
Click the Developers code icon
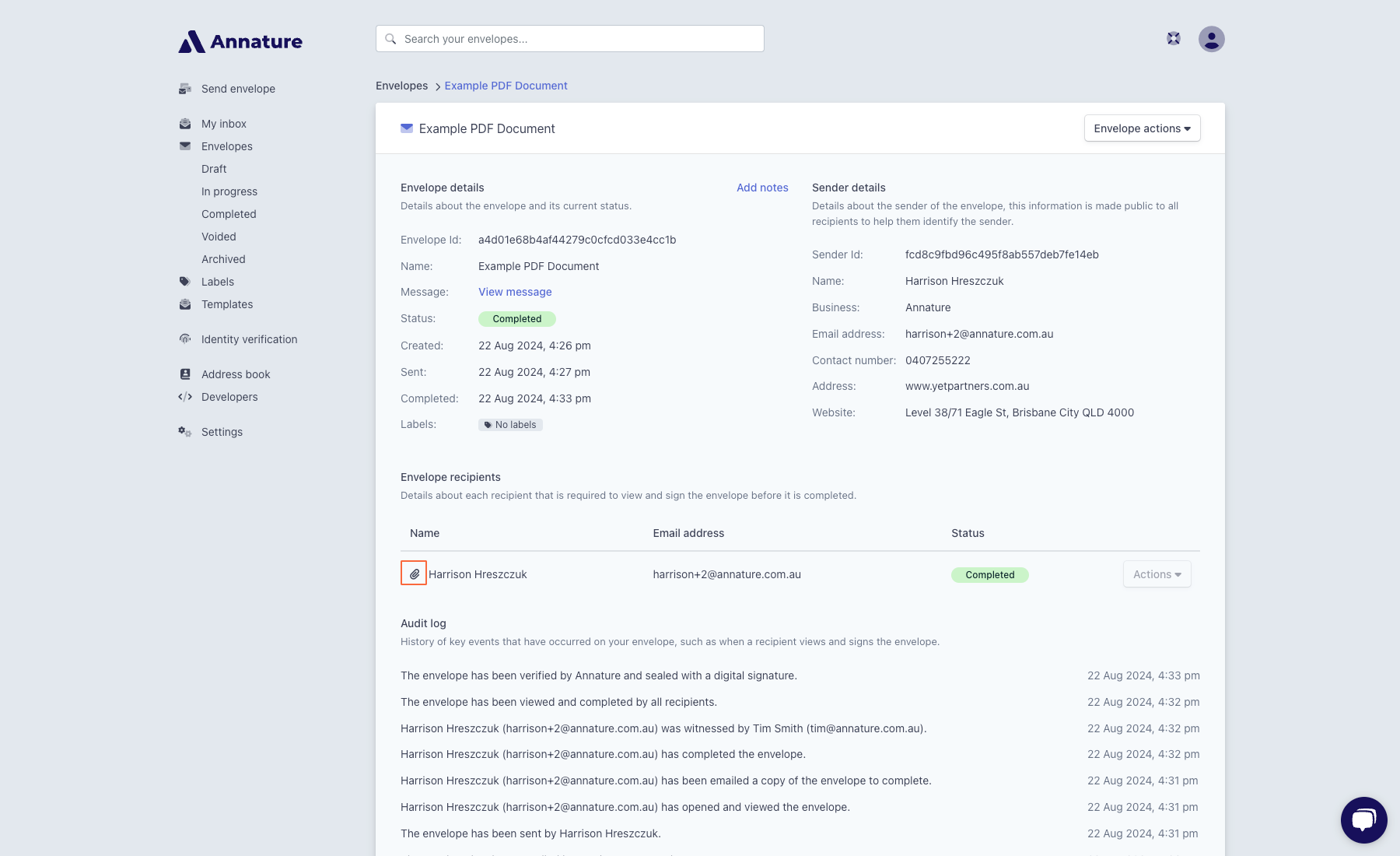[185, 397]
